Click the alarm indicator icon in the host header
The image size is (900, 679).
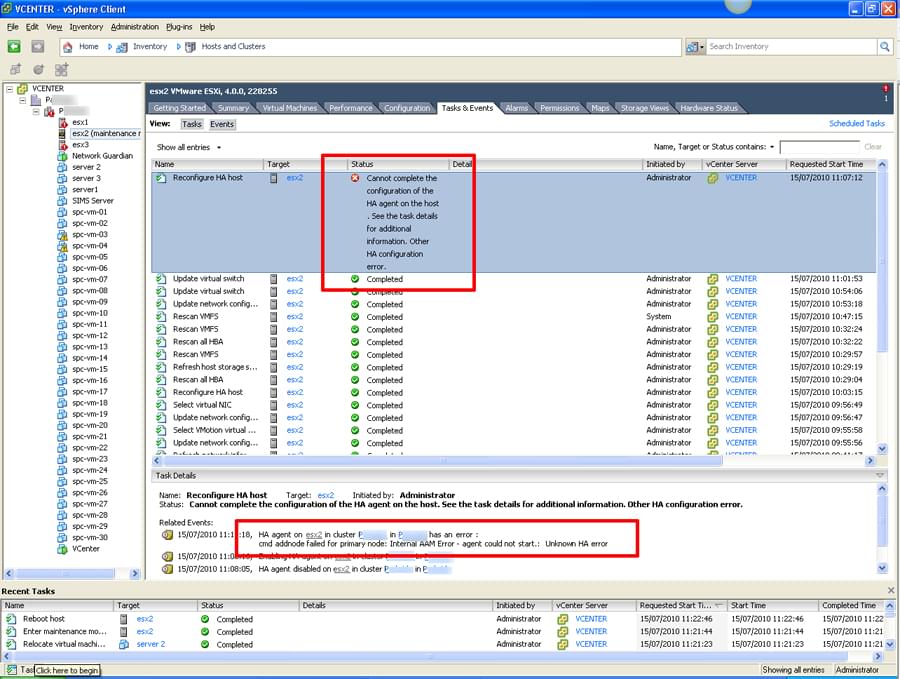[x=886, y=88]
